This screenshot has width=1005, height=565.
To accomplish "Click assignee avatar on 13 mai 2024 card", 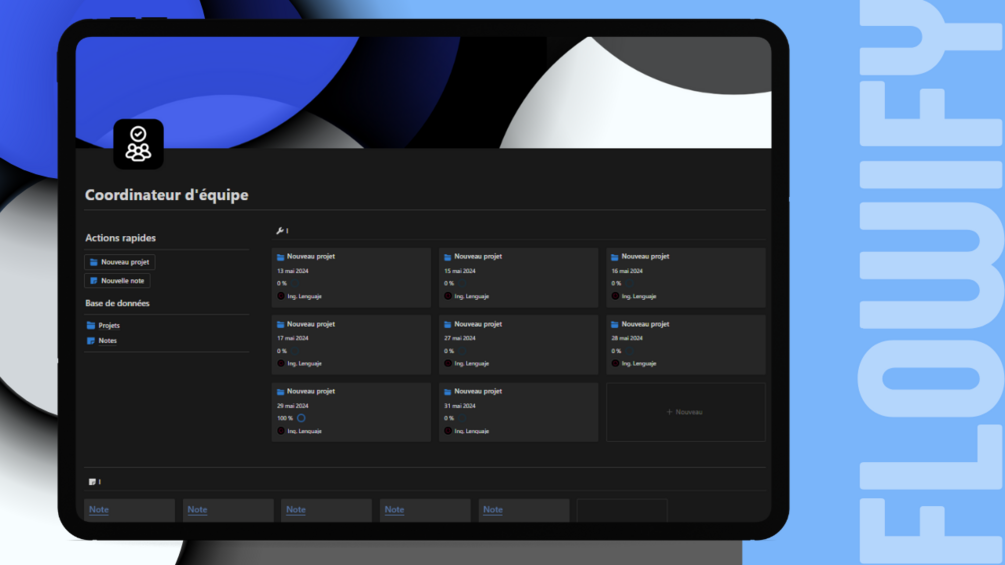I will [x=281, y=296].
